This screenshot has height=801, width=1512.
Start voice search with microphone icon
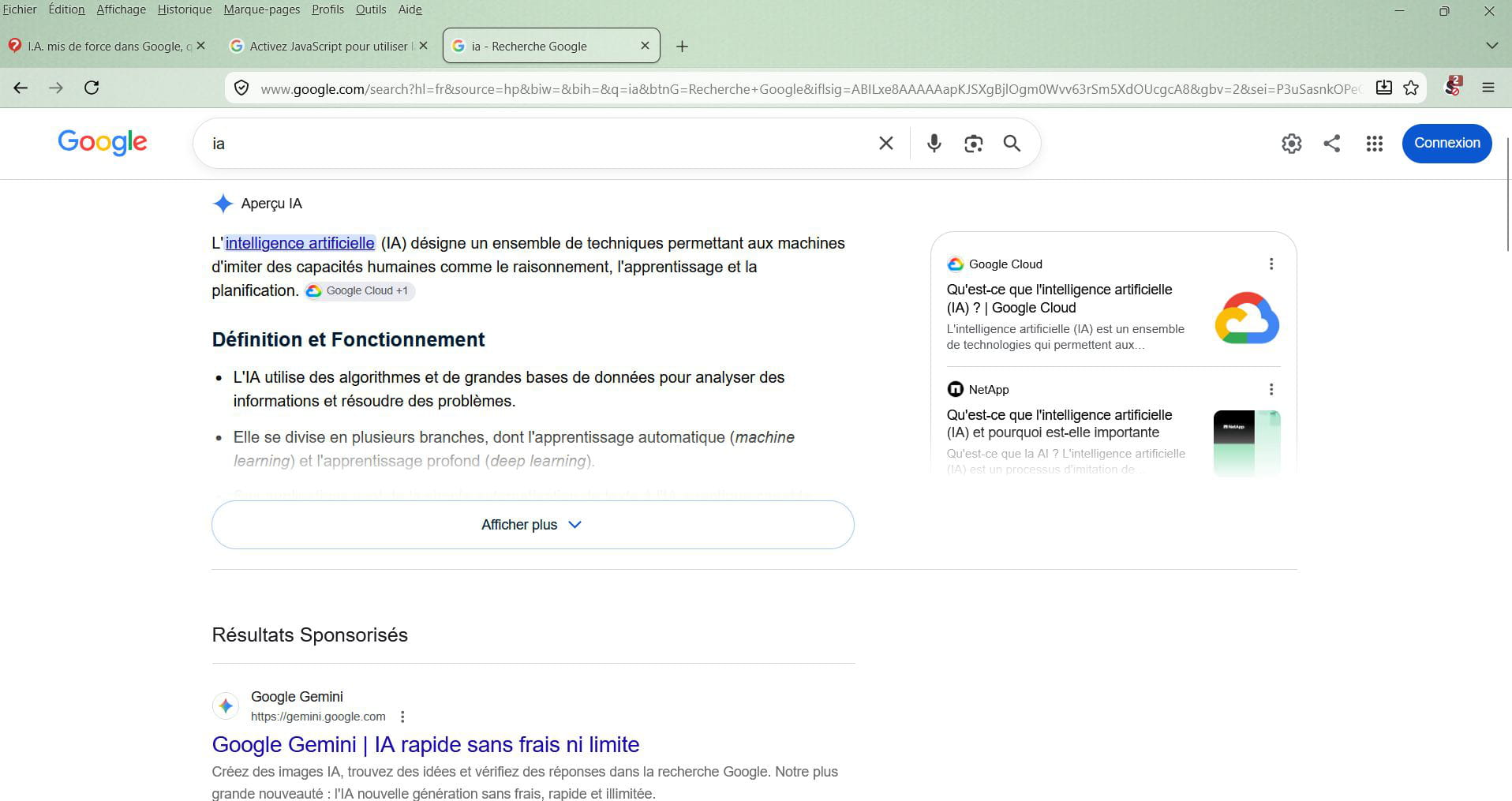pos(934,143)
